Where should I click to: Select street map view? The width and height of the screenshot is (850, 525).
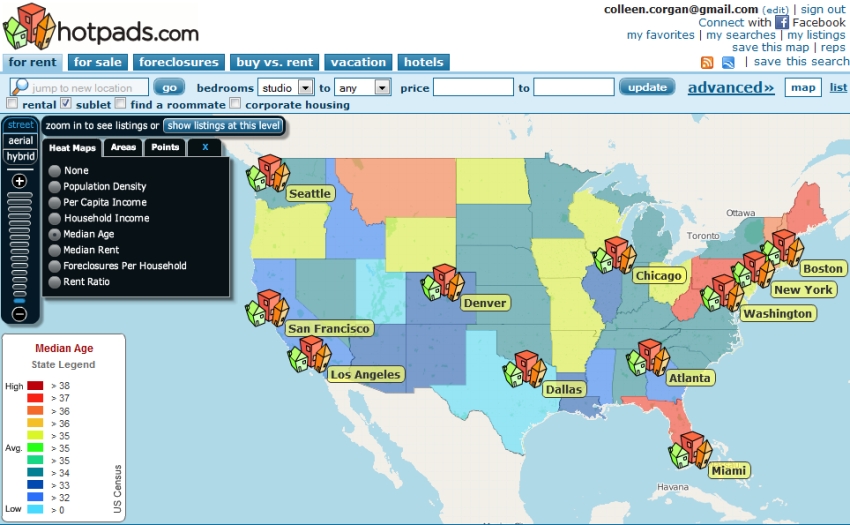pos(21,125)
